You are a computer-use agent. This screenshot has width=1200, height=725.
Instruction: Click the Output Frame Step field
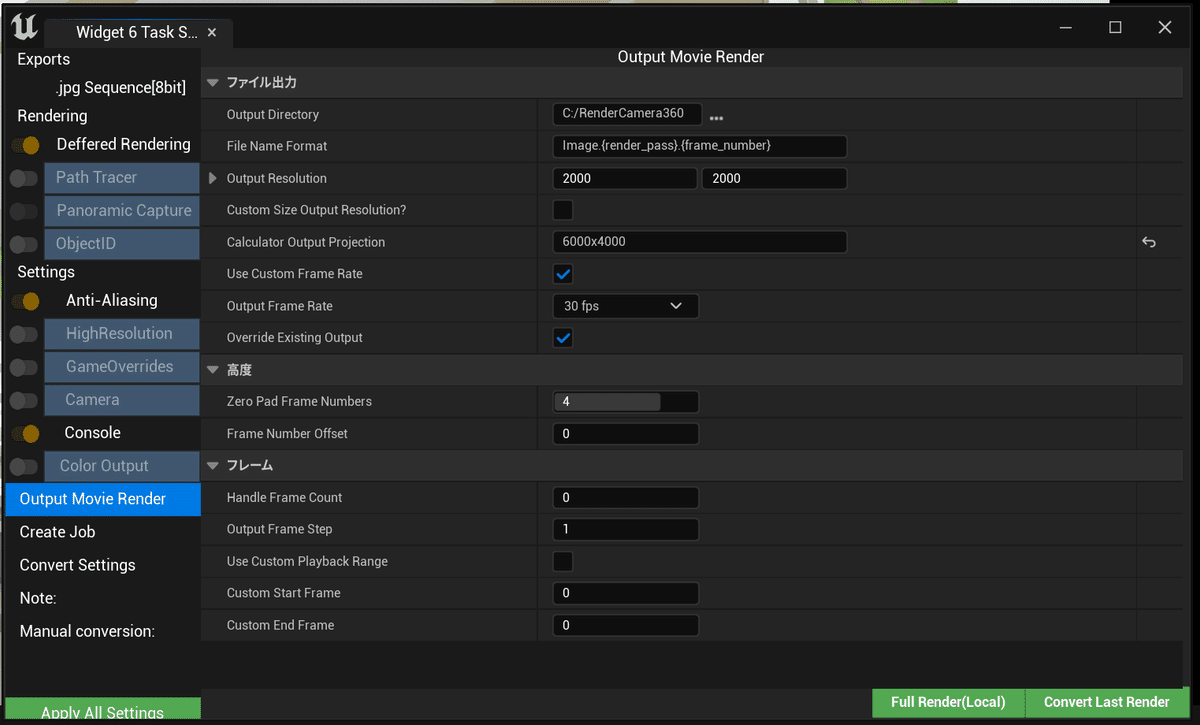pos(626,530)
